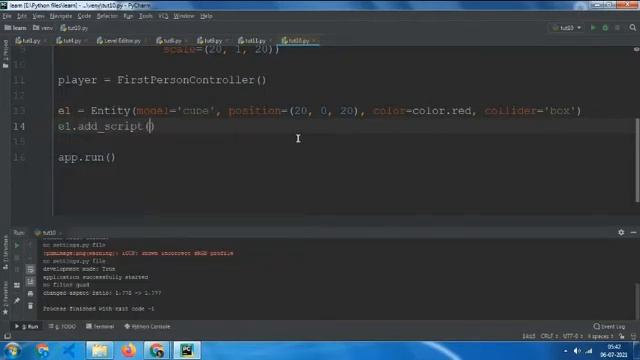Open the tut10 run configuration dropdown
The height and width of the screenshot is (360, 640).
pyautogui.click(x=567, y=28)
